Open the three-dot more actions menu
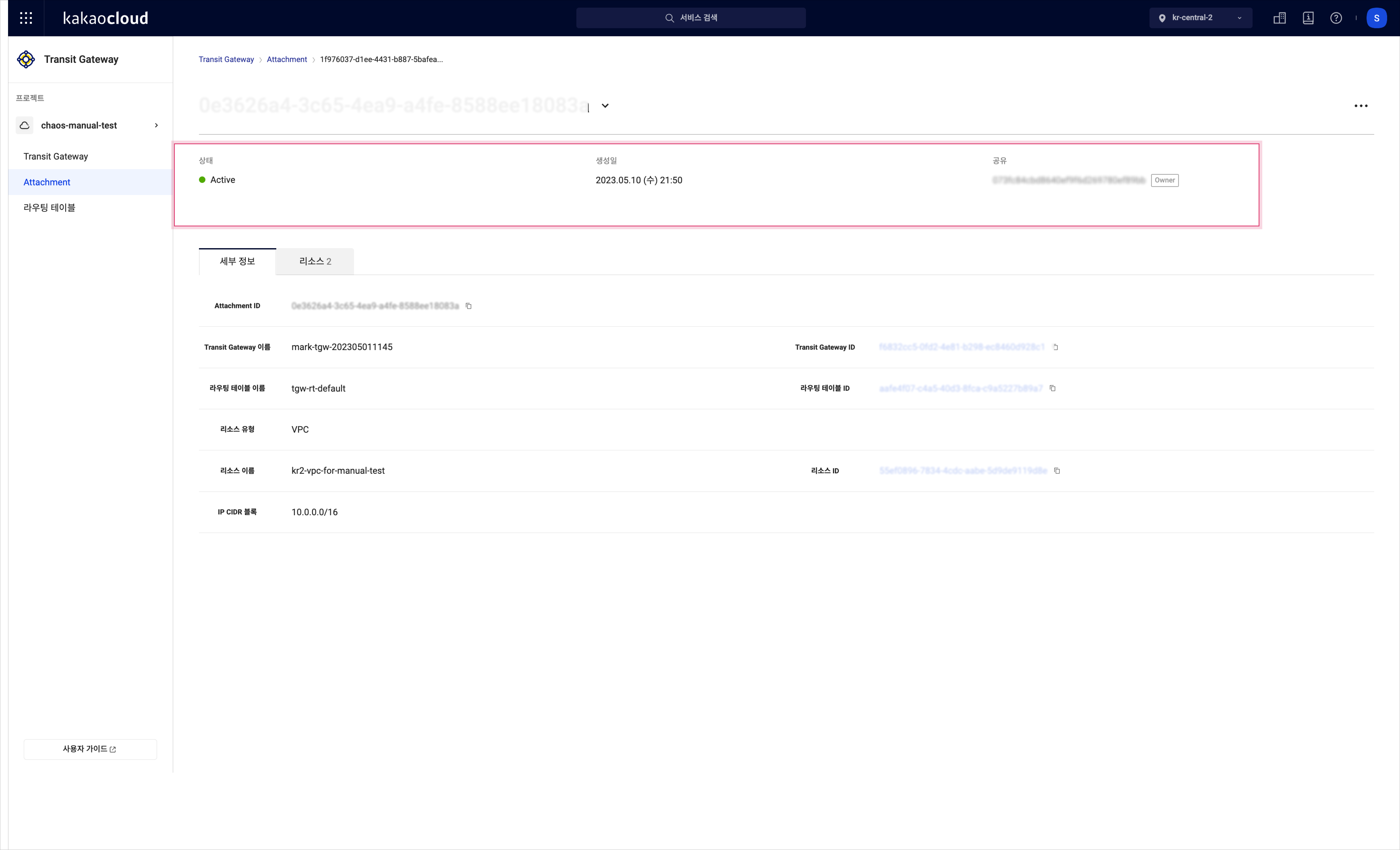This screenshot has width=1400, height=850. point(1361,106)
